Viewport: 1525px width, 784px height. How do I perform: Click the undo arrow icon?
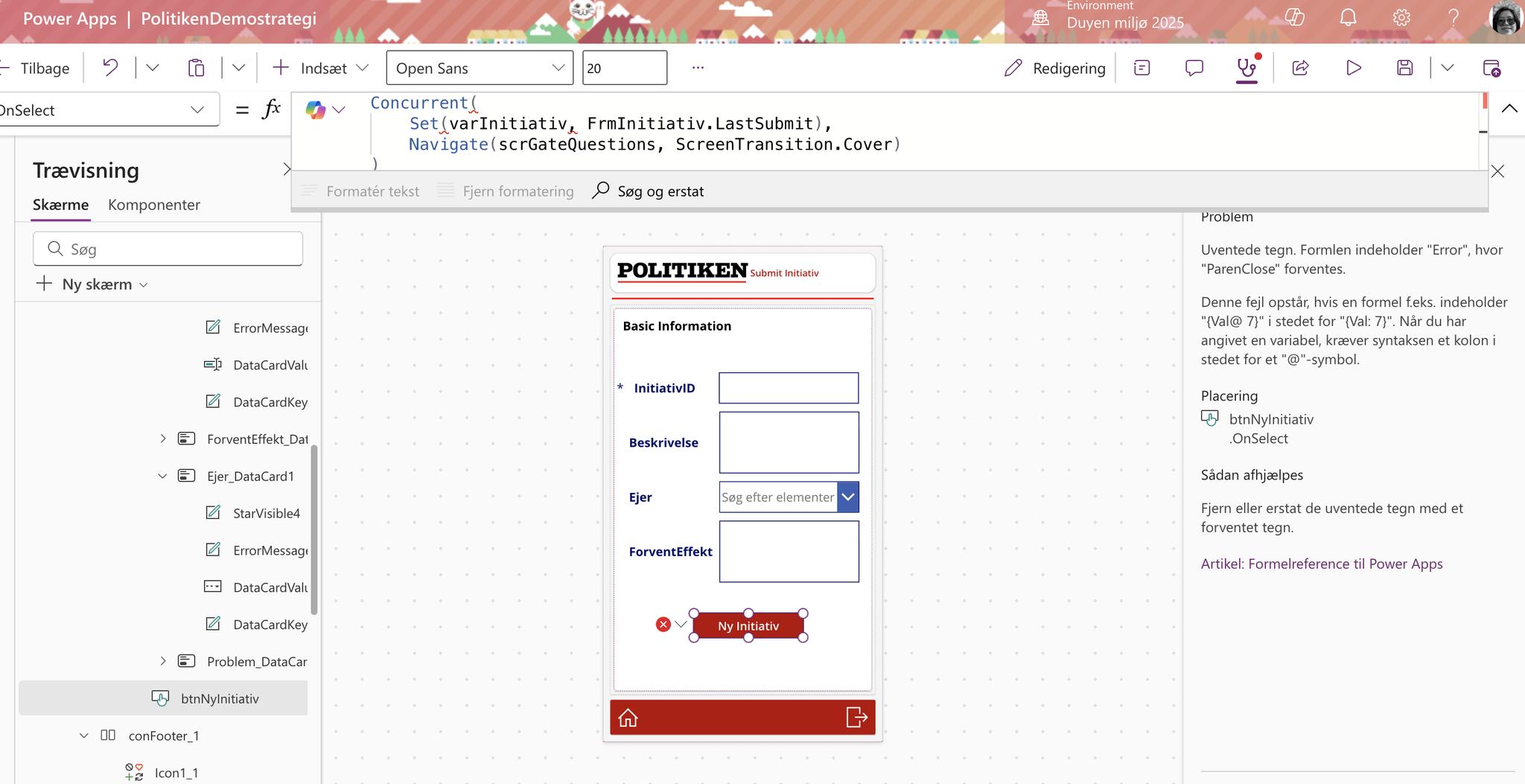coord(110,68)
